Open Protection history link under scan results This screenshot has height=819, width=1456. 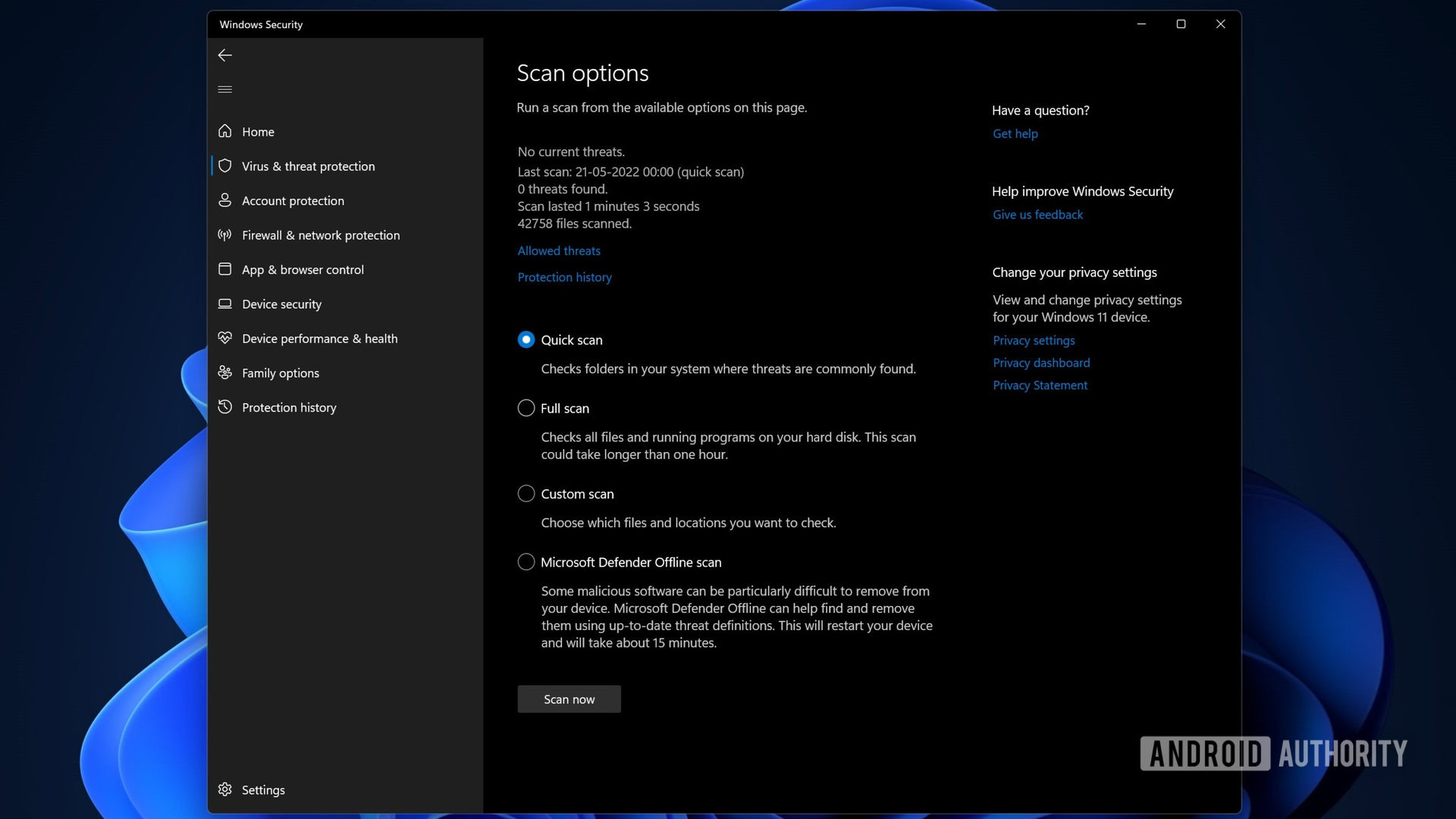click(564, 278)
